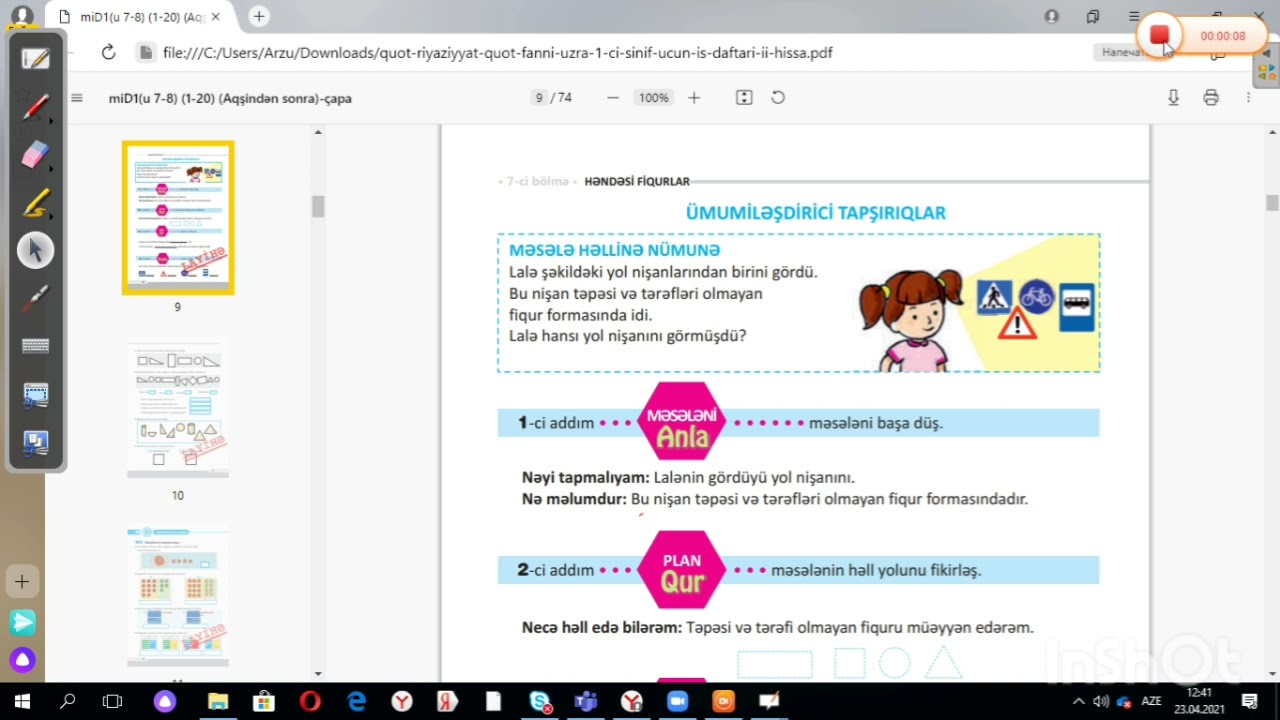Viewport: 1280px width, 720px height.
Task: Click the Məsələni Anla hexagon badge
Action: (682, 423)
